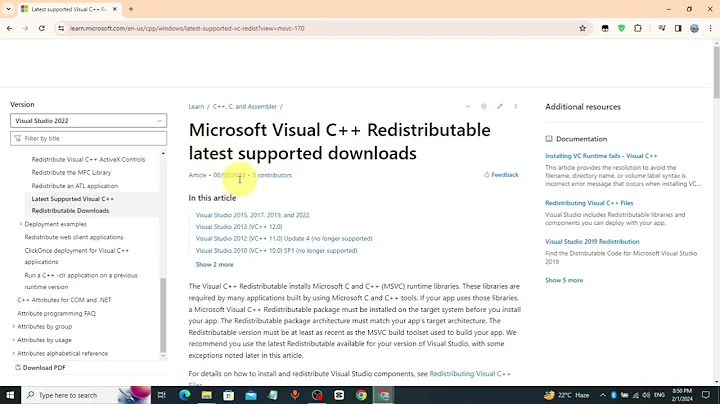The image size is (720, 404).
Task: Expand Attributes alphabetical reference node
Action: click(13, 354)
